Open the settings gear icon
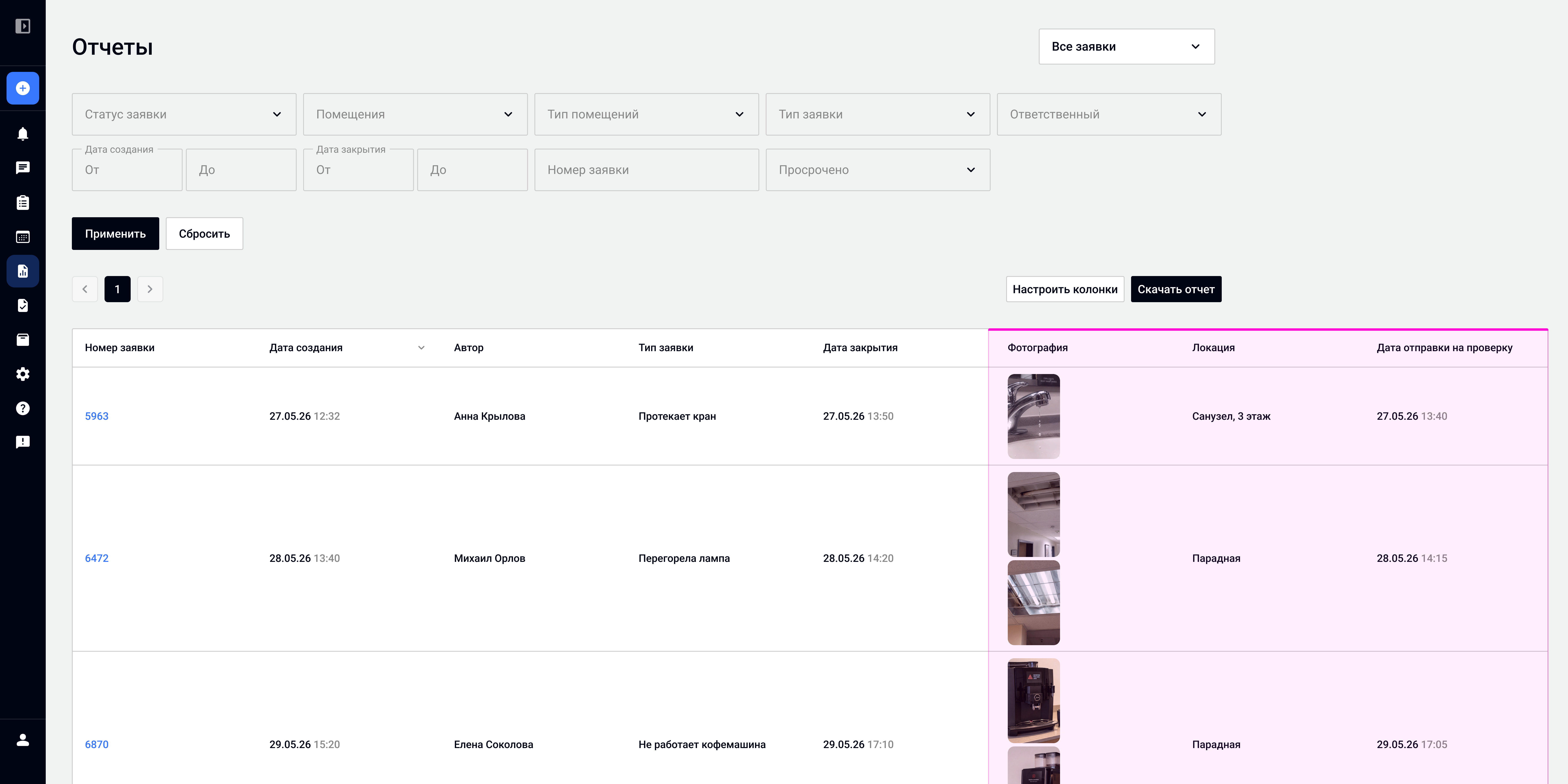1568x784 pixels. (x=22, y=374)
